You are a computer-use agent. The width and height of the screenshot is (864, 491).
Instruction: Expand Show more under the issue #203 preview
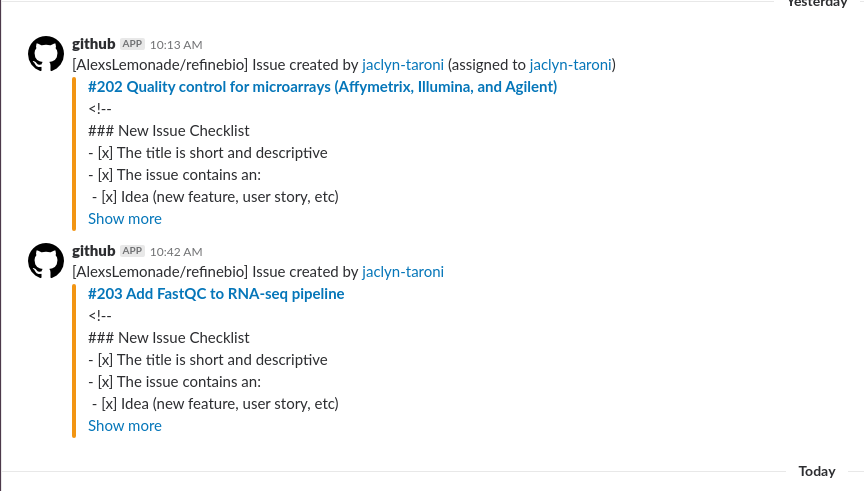click(125, 426)
